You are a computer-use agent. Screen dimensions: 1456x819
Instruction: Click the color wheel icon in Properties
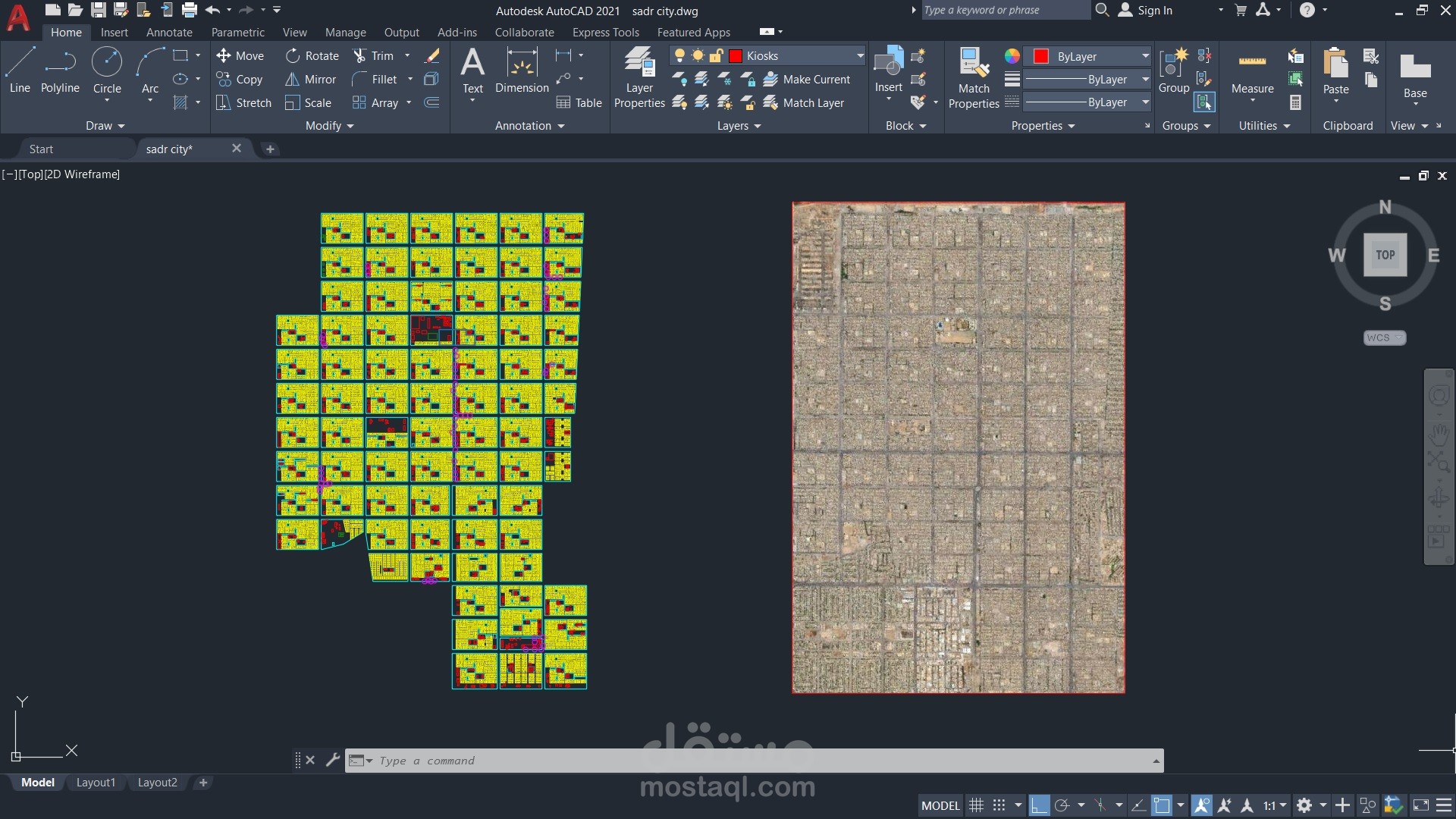coord(1012,56)
